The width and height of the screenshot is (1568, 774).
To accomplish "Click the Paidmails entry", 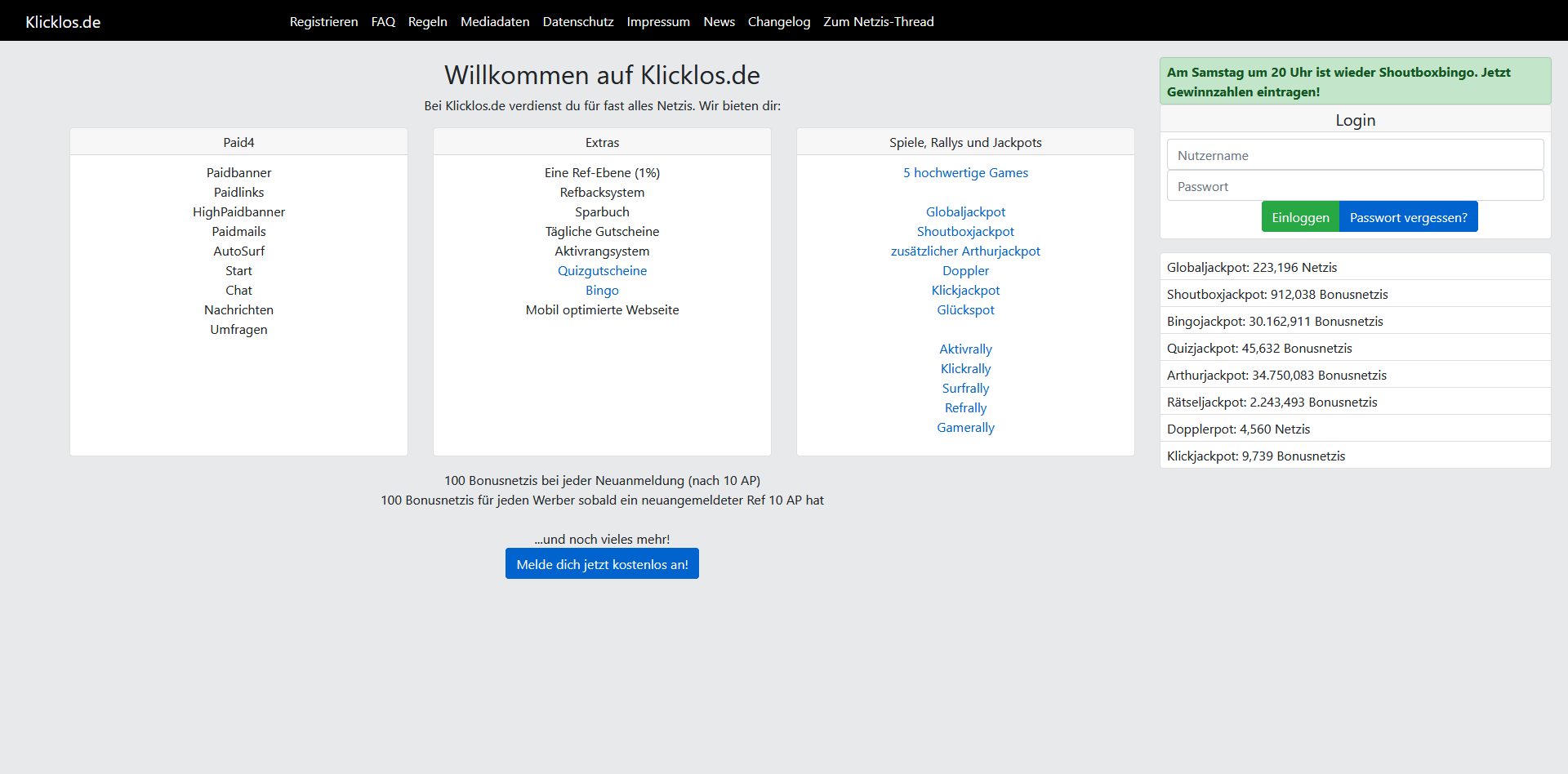I will [238, 231].
